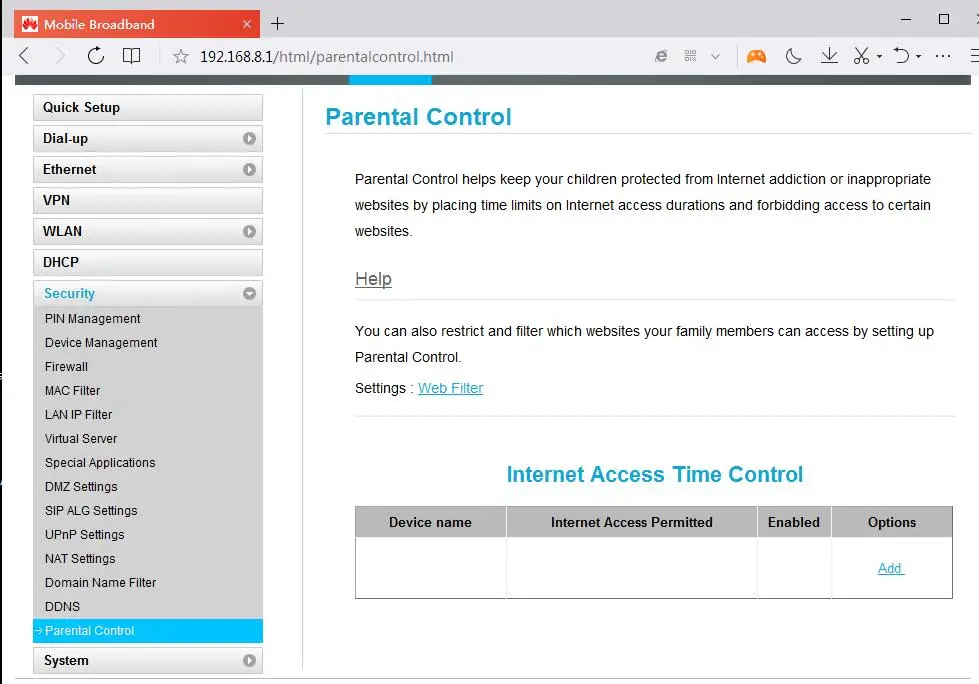Viewport: 979px width, 684px height.
Task: Expand the WLAN menu section
Action: pyautogui.click(x=148, y=232)
